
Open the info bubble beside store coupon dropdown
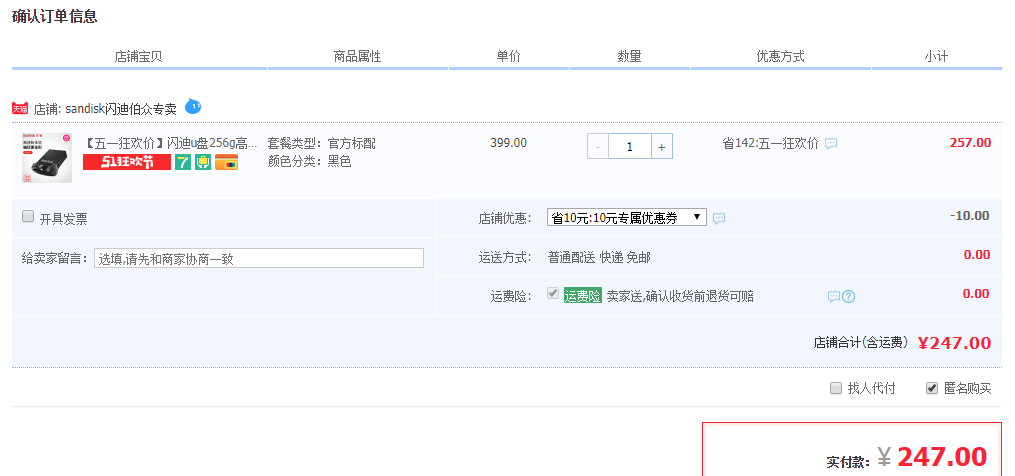tap(719, 218)
